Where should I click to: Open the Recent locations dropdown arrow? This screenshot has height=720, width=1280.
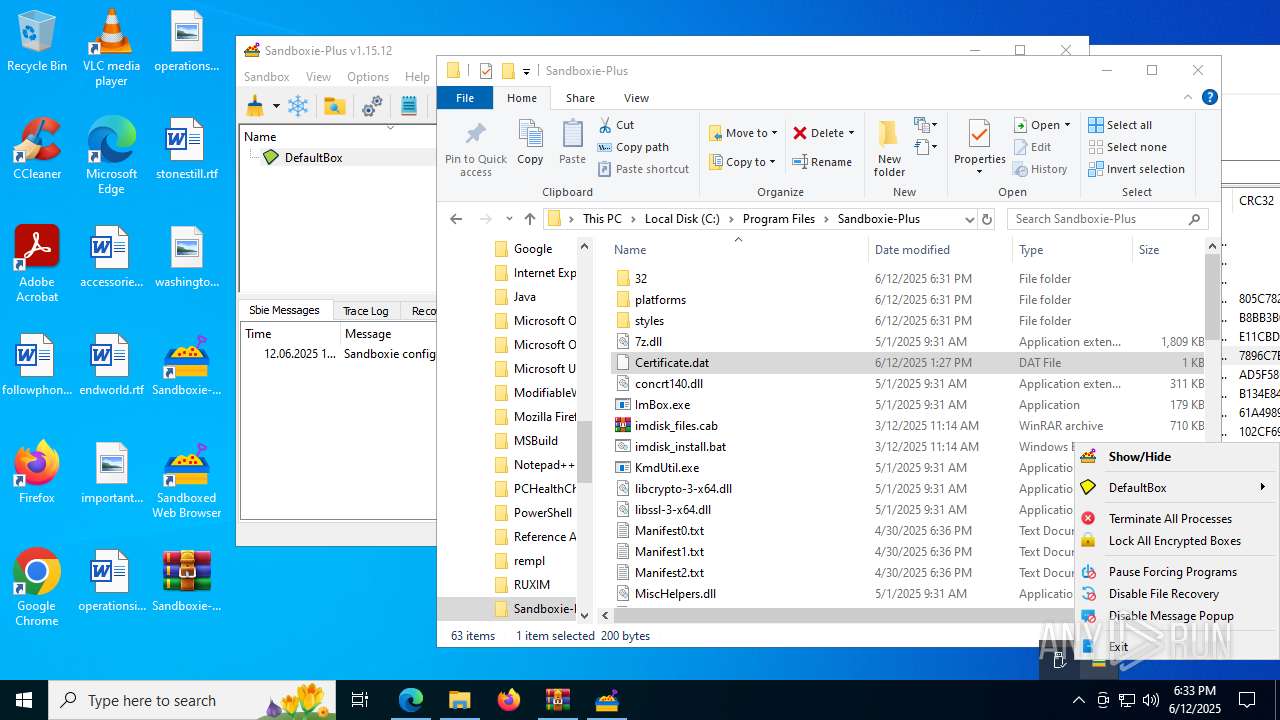point(509,219)
